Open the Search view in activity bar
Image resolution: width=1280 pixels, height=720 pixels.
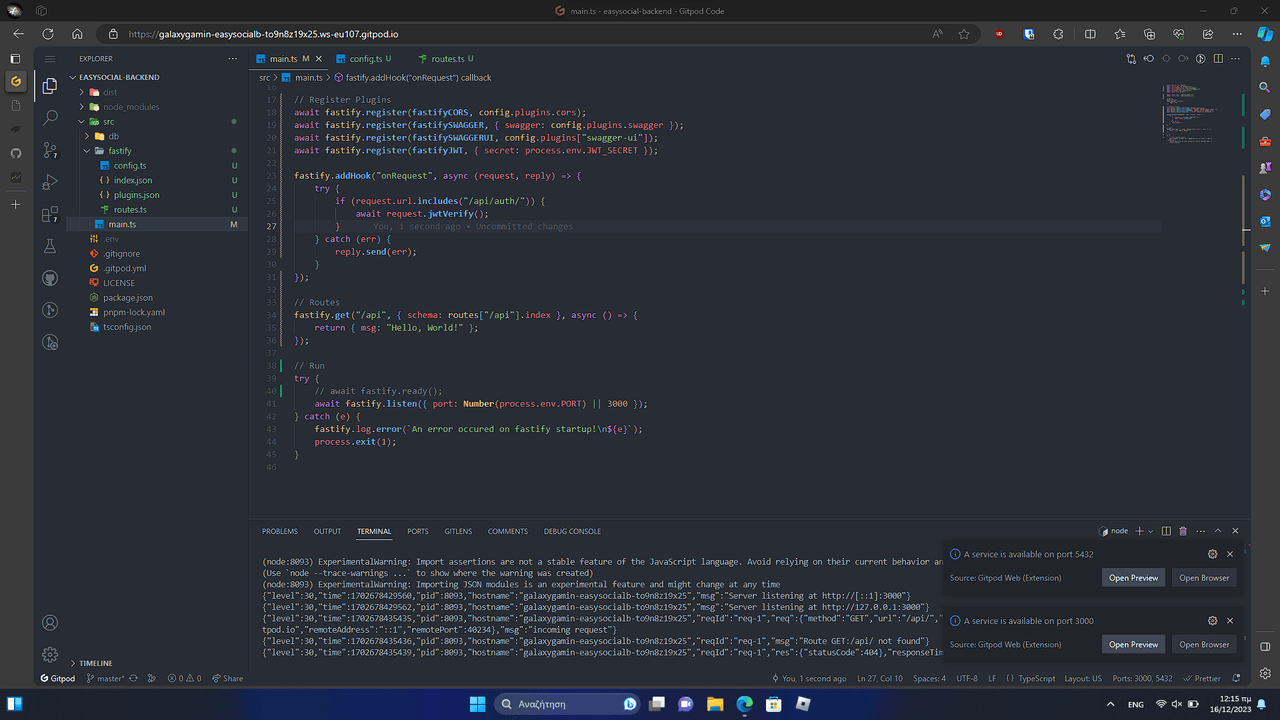pyautogui.click(x=50, y=118)
